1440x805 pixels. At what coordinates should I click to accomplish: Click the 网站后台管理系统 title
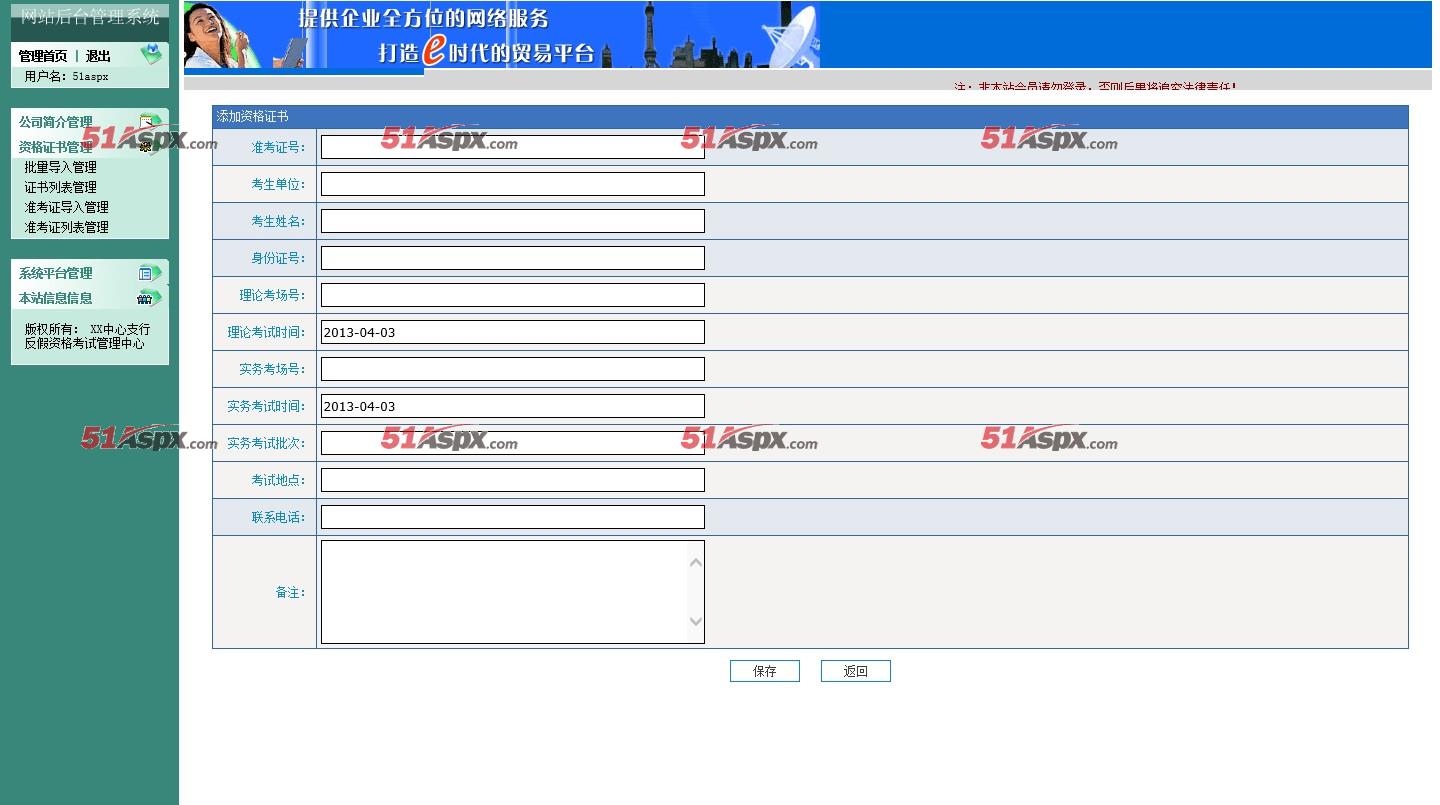tap(90, 17)
